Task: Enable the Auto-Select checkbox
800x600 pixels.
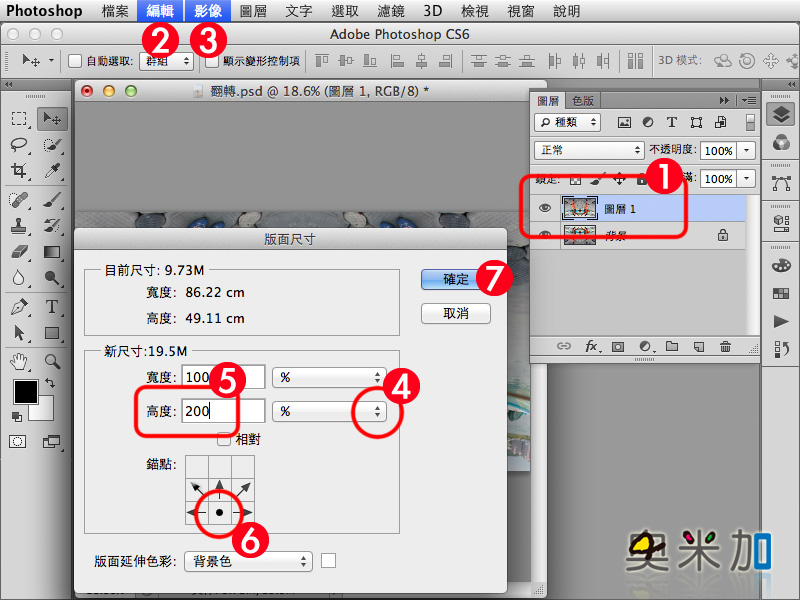Action: click(75, 61)
